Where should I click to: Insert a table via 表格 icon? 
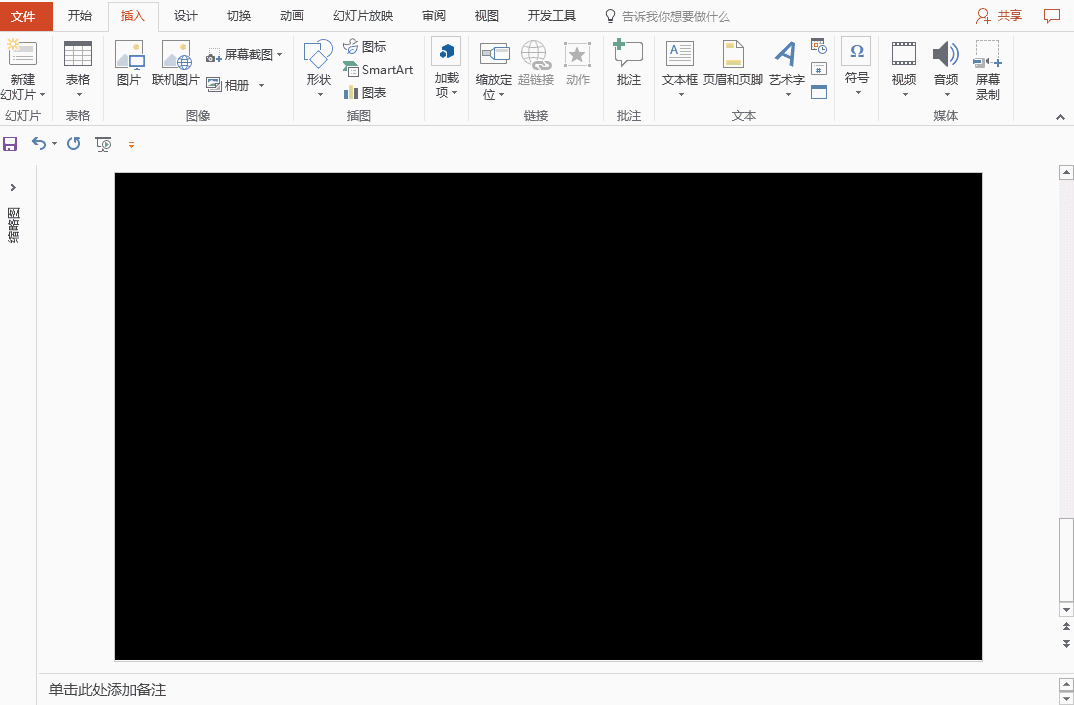[77, 53]
